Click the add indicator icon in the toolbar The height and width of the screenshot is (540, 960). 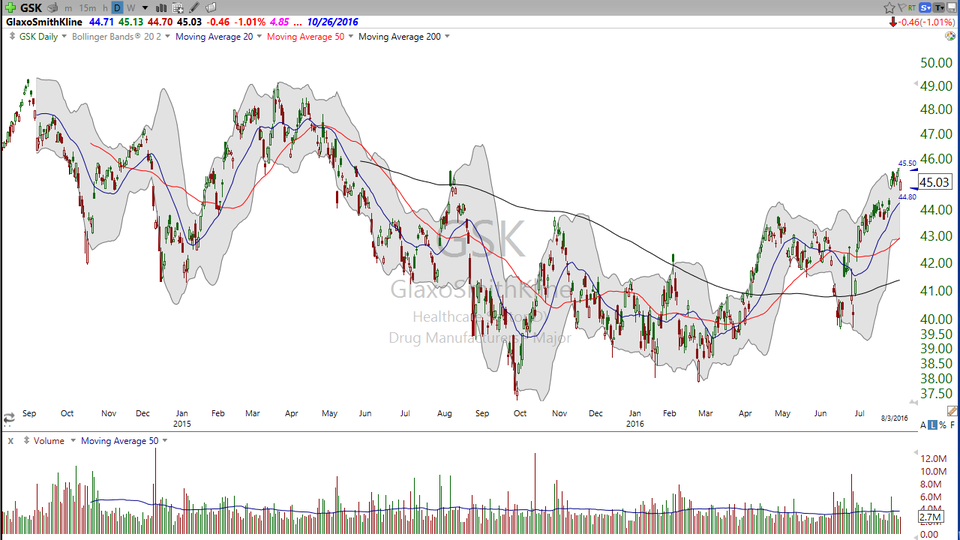178,8
